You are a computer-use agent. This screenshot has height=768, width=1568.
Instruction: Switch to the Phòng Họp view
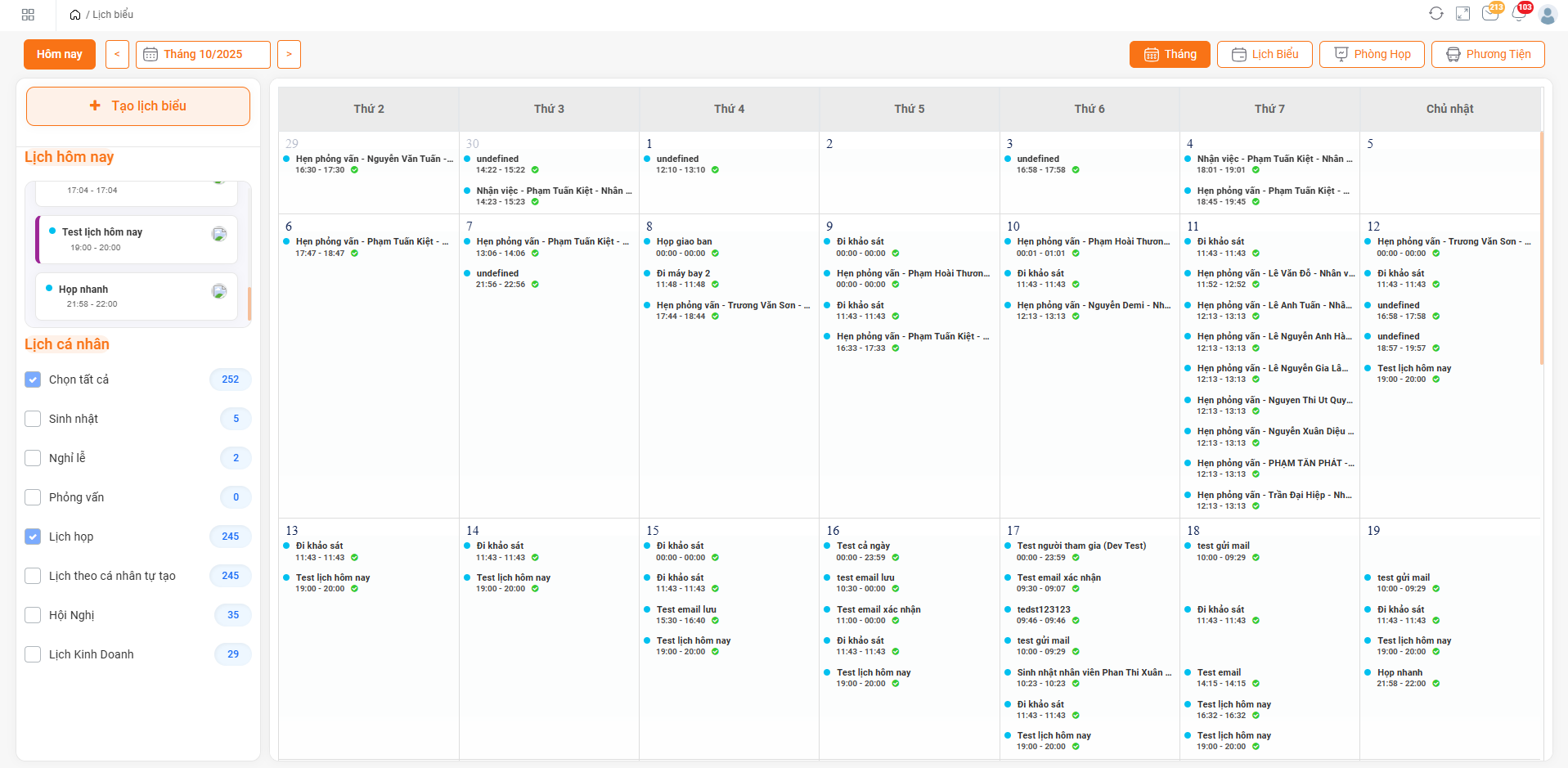[x=1371, y=55]
